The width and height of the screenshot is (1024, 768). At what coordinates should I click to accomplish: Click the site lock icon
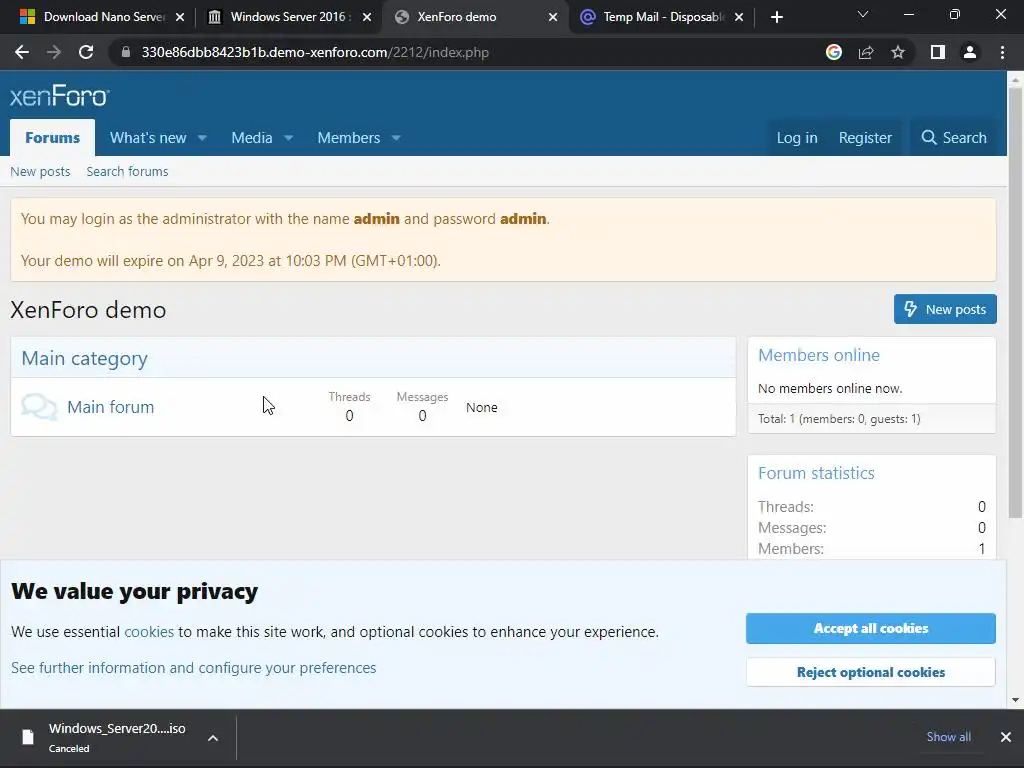(x=126, y=52)
